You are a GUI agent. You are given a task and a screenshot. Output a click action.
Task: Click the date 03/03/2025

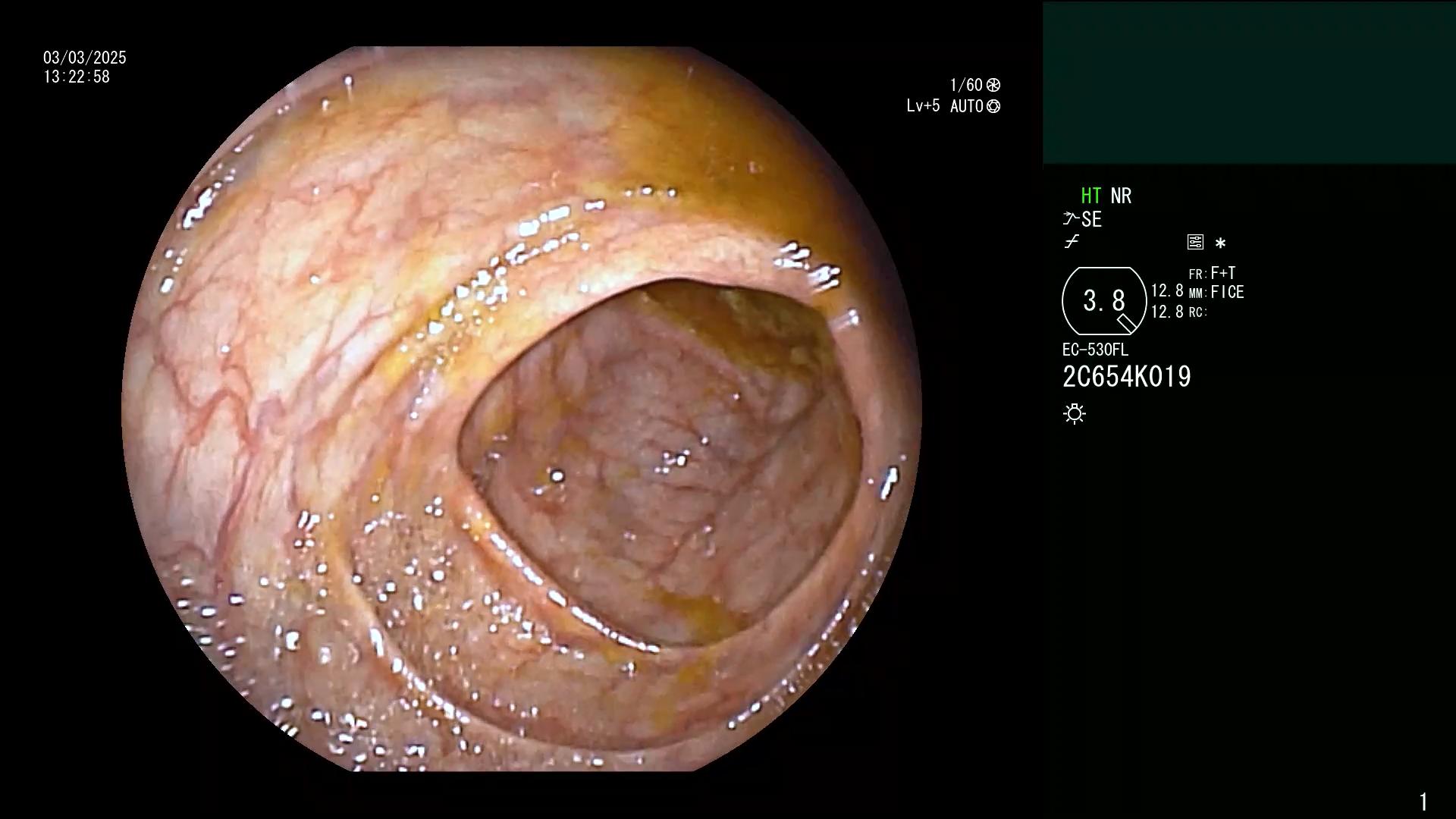[85, 58]
